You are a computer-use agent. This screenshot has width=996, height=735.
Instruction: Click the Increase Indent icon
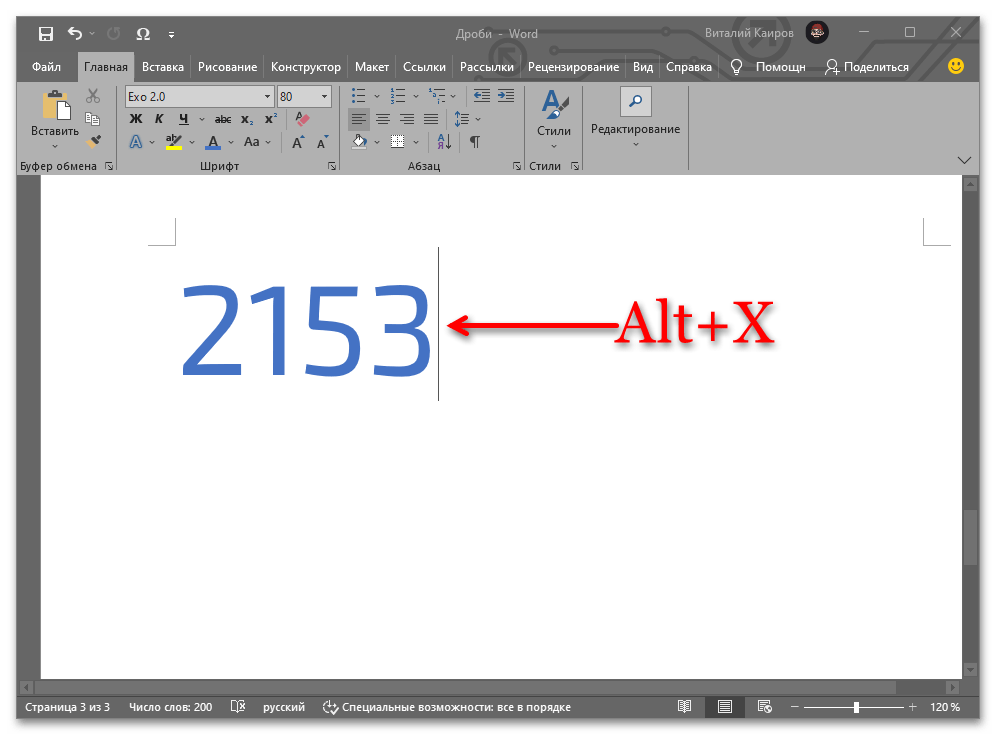[507, 96]
